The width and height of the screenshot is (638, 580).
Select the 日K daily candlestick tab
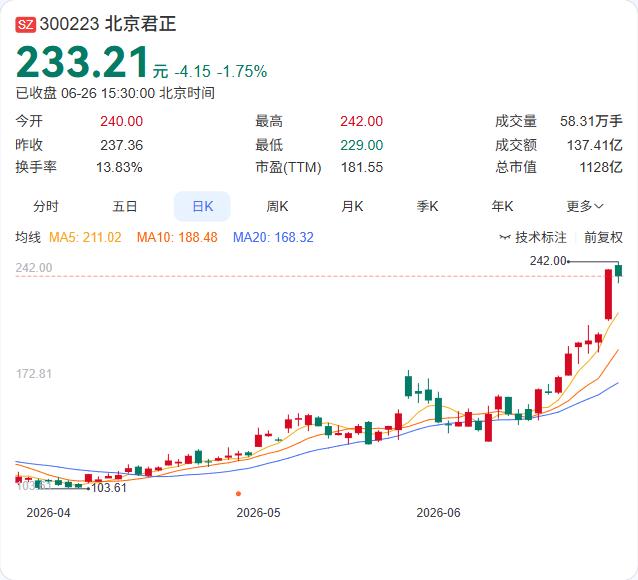coord(202,206)
